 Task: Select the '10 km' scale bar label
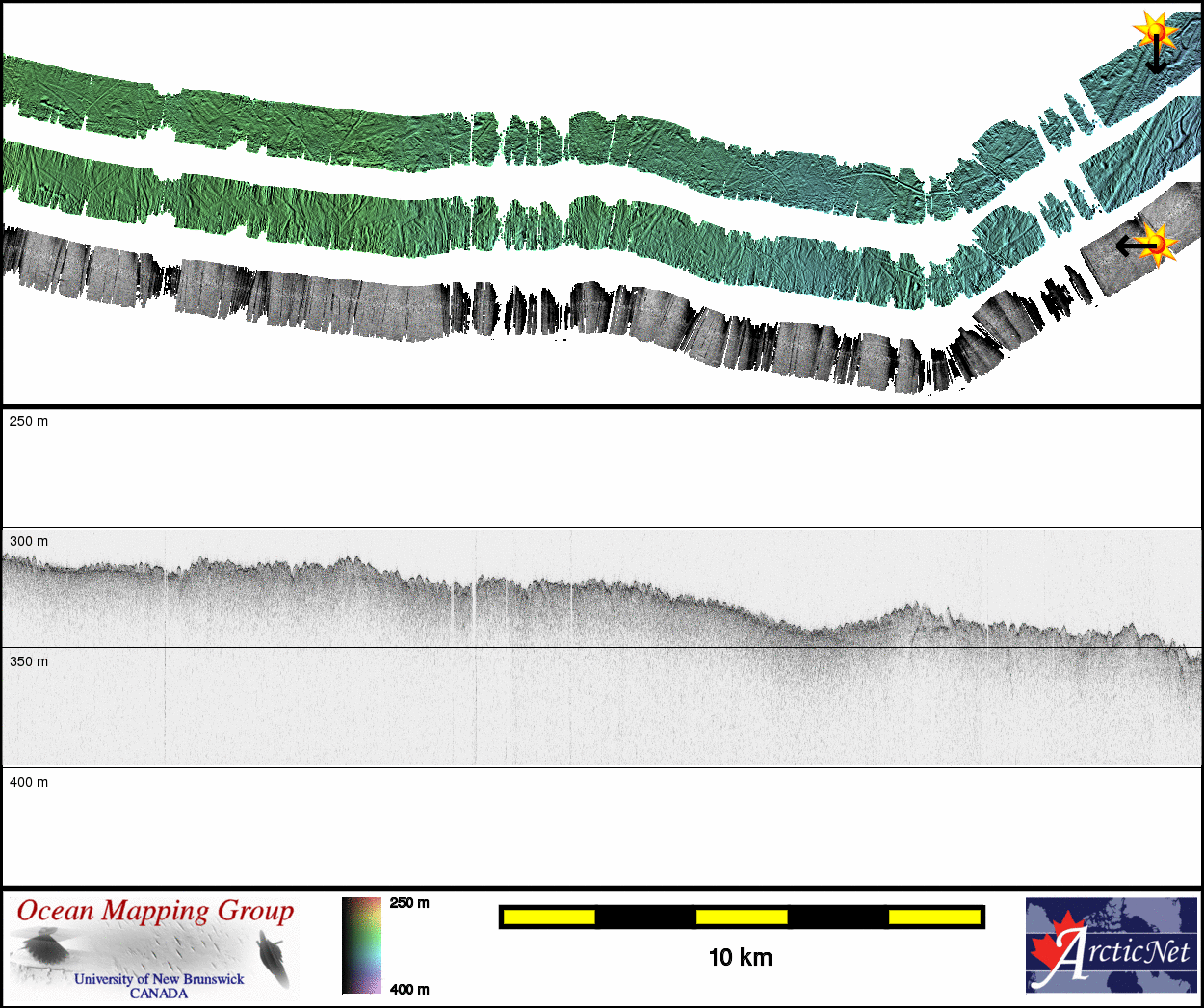coord(740,957)
